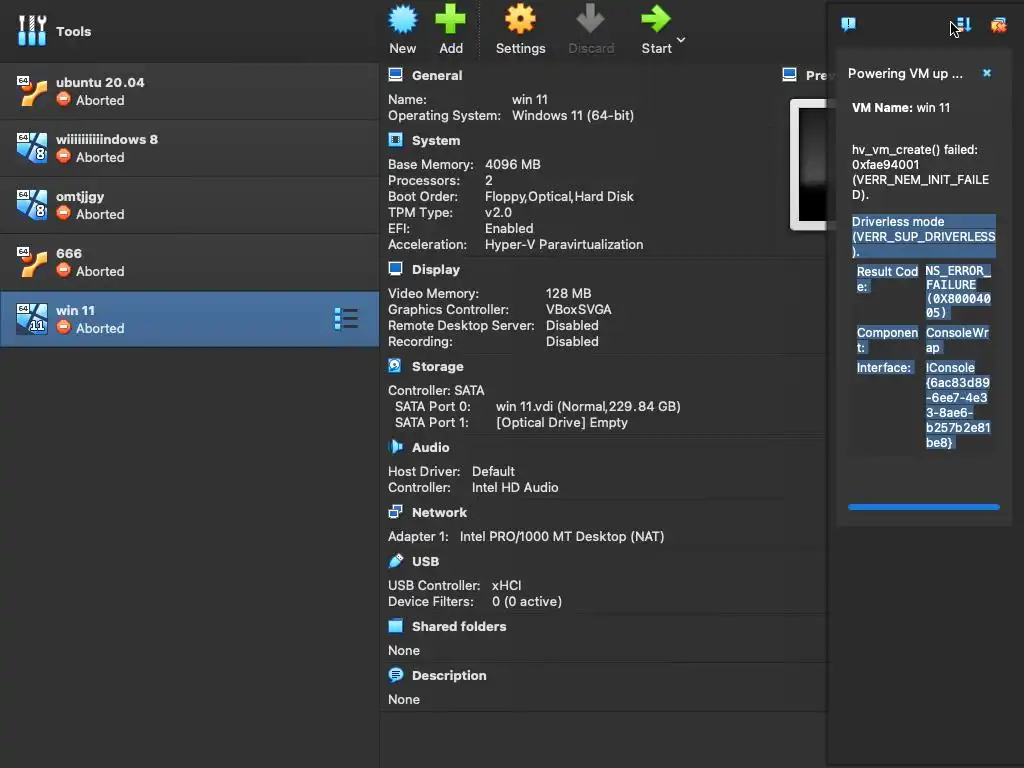This screenshot has width=1024, height=768.
Task: Click the blue progress bar in notification
Action: pos(923,507)
